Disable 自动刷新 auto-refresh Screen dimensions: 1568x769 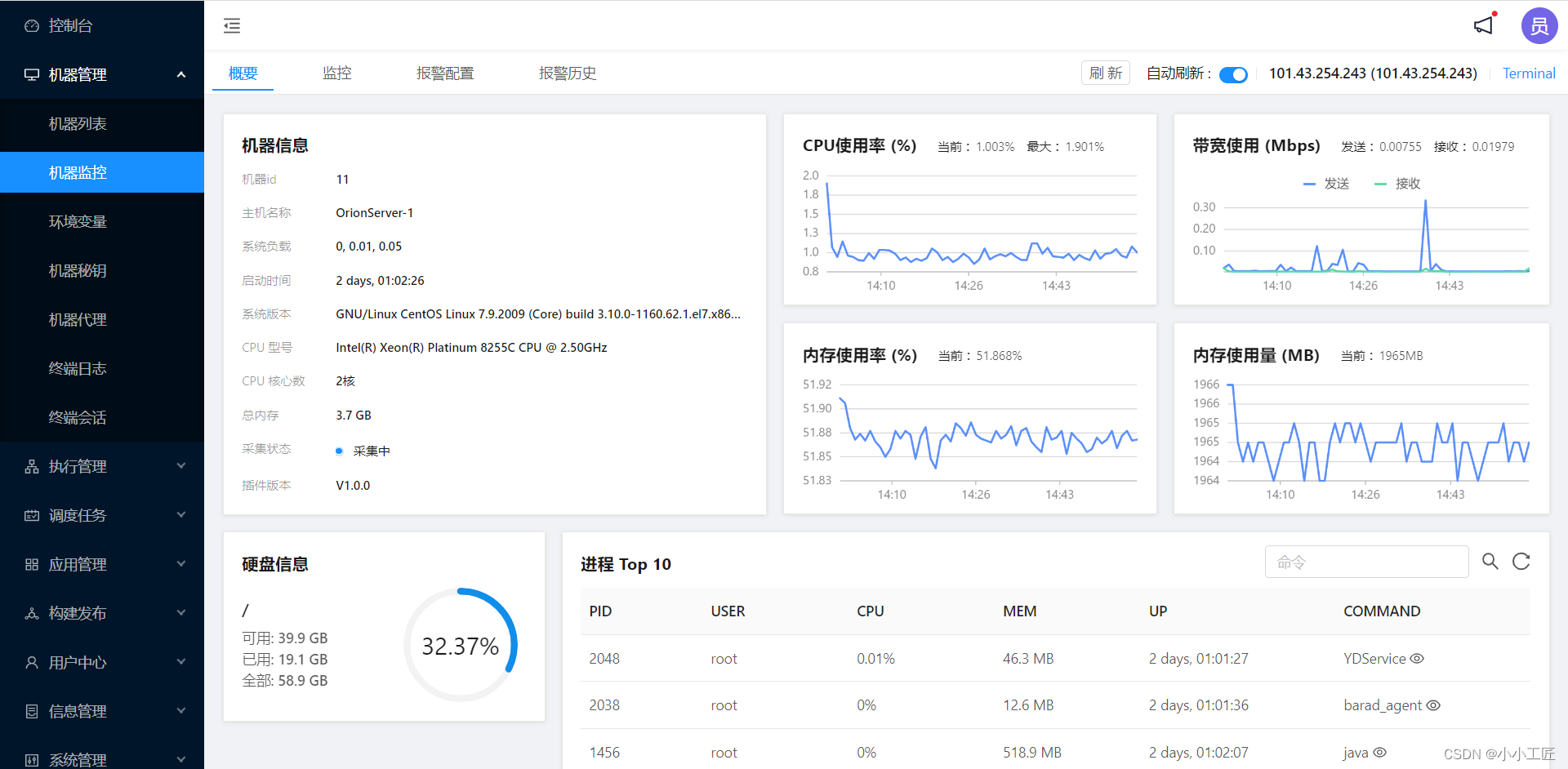pyautogui.click(x=1233, y=73)
